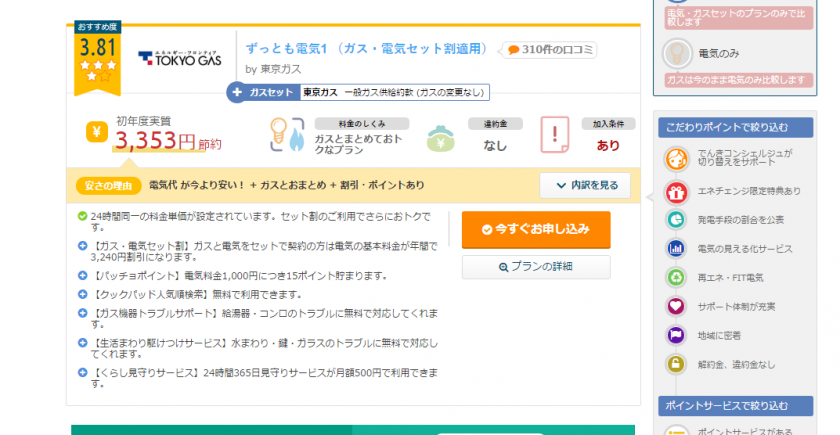Toggle でんきコンシェルジュ filter icon
This screenshot has width=840, height=435.
676,159
